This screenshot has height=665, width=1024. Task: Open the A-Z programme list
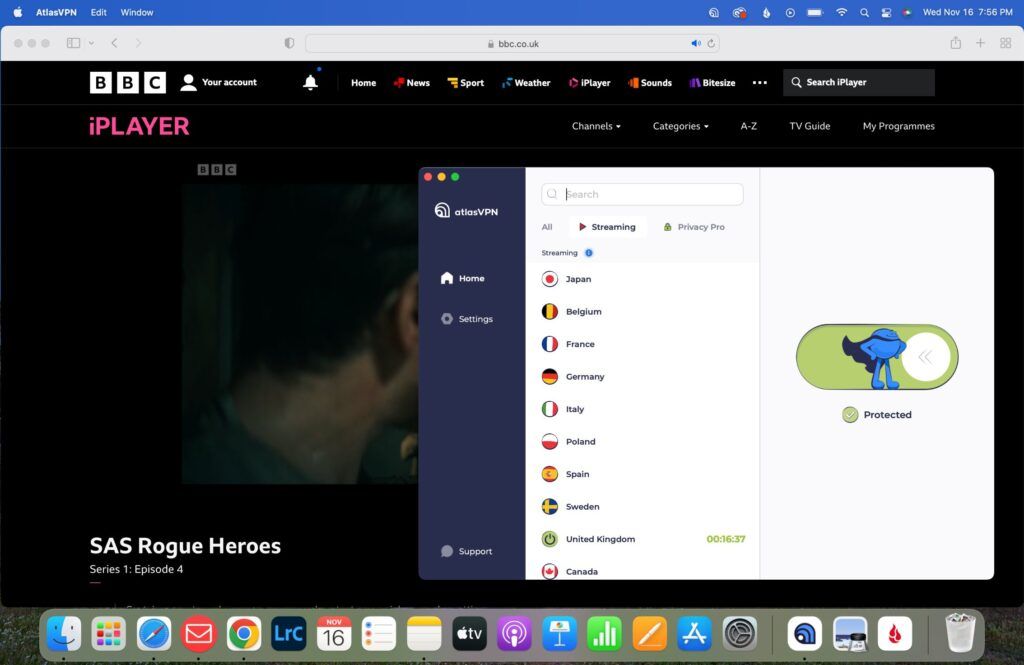click(x=748, y=126)
